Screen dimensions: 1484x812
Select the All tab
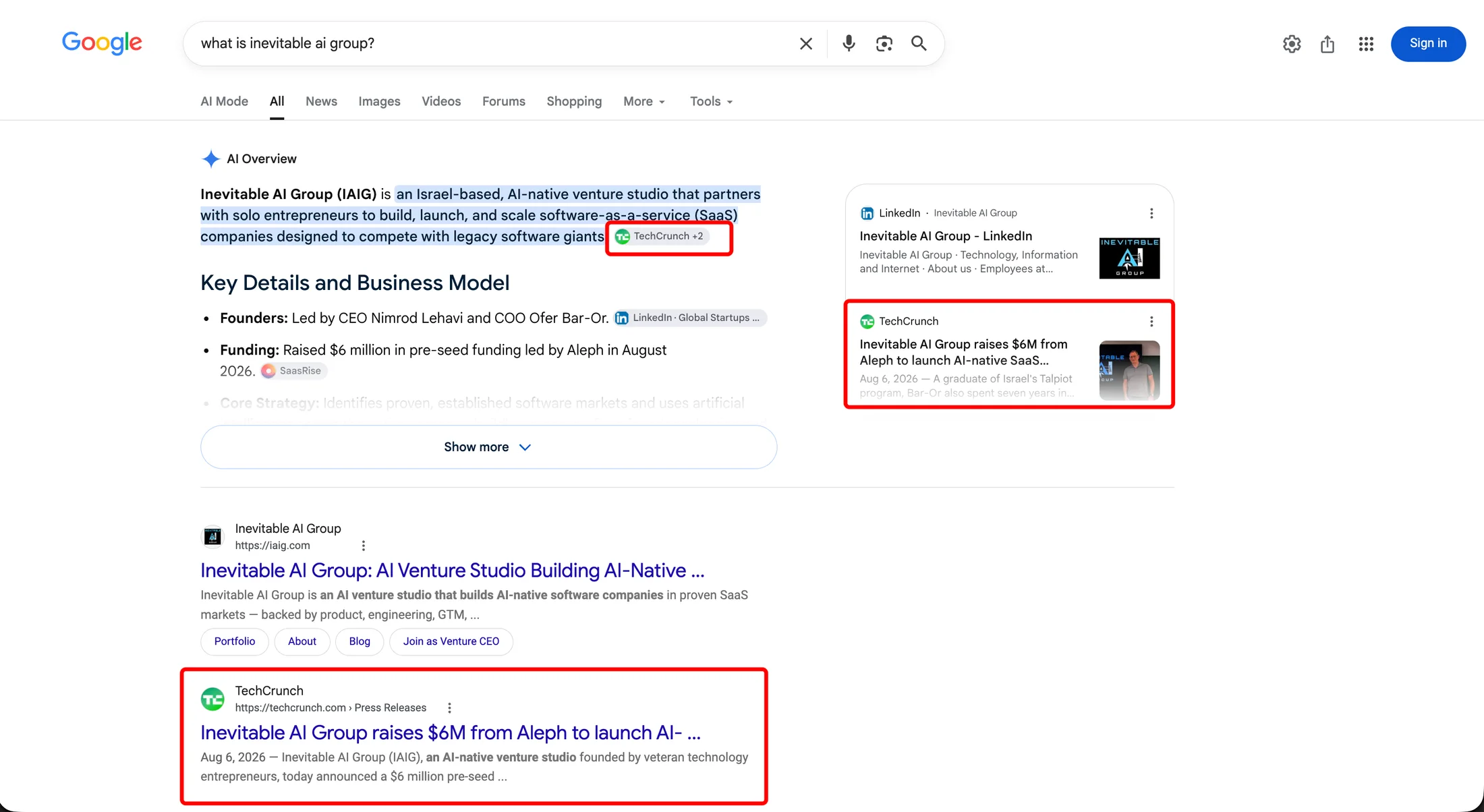click(x=277, y=101)
